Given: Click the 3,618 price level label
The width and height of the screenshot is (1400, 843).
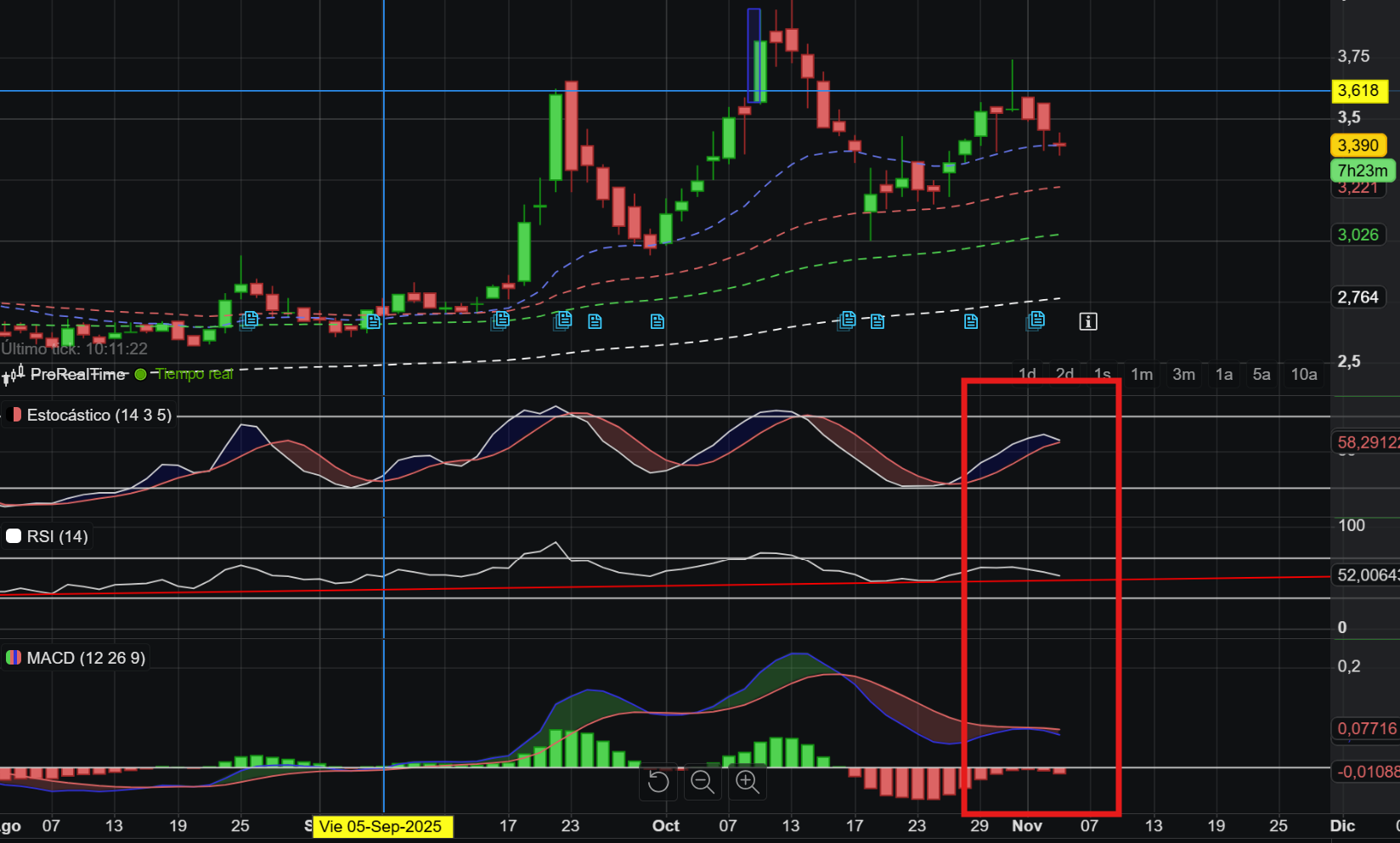Looking at the screenshot, I should 1360,91.
